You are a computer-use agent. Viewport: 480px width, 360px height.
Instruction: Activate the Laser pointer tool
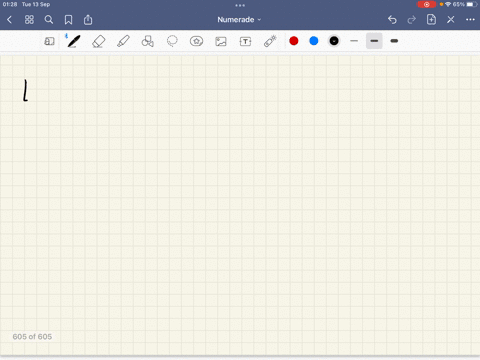(x=270, y=41)
